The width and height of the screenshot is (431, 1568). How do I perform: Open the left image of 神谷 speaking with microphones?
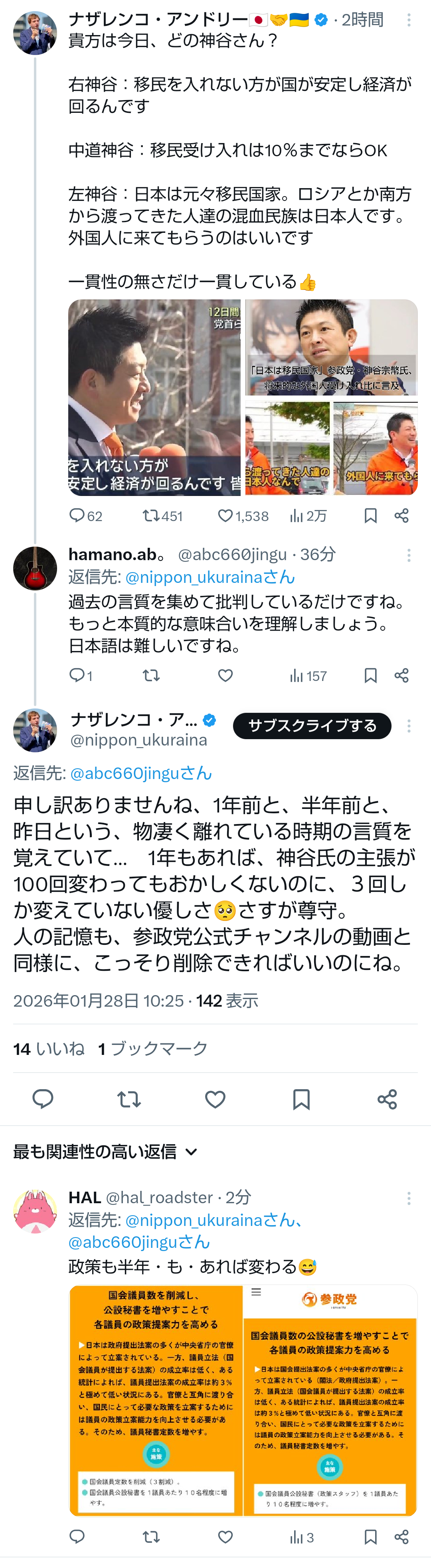click(x=155, y=397)
